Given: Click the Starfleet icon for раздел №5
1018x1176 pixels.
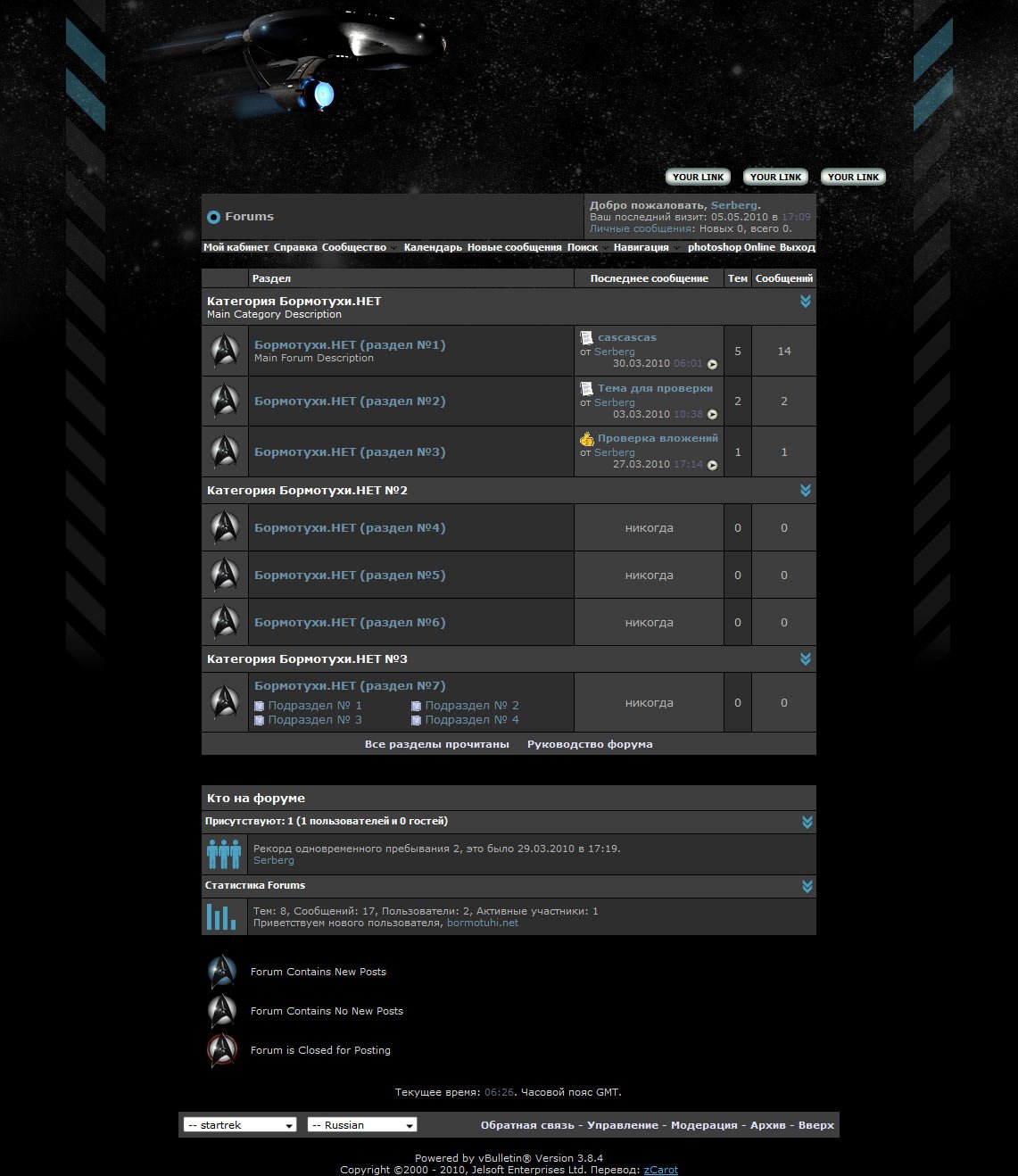Looking at the screenshot, I should coord(225,575).
